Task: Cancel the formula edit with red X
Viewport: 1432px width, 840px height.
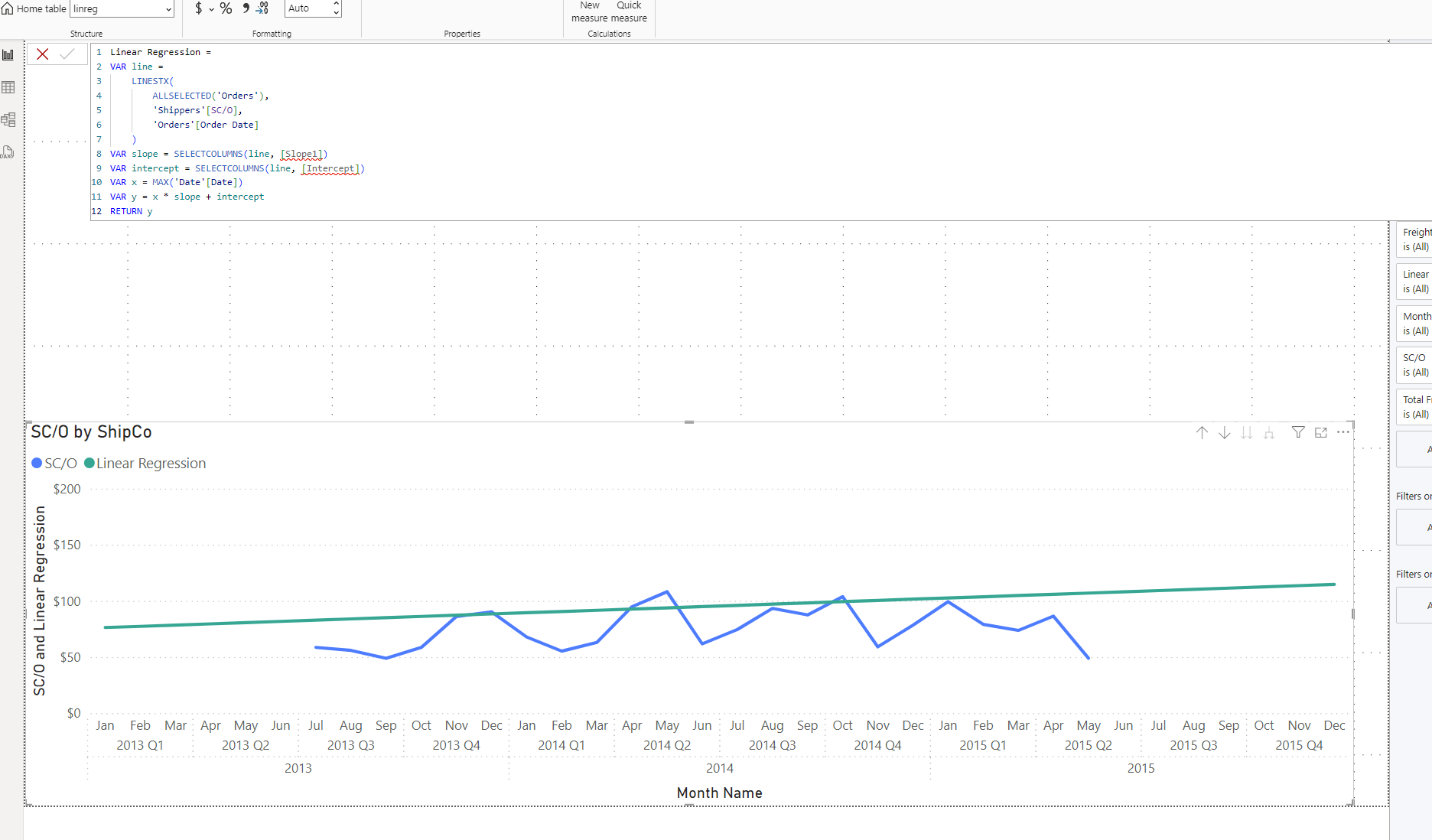Action: point(43,54)
